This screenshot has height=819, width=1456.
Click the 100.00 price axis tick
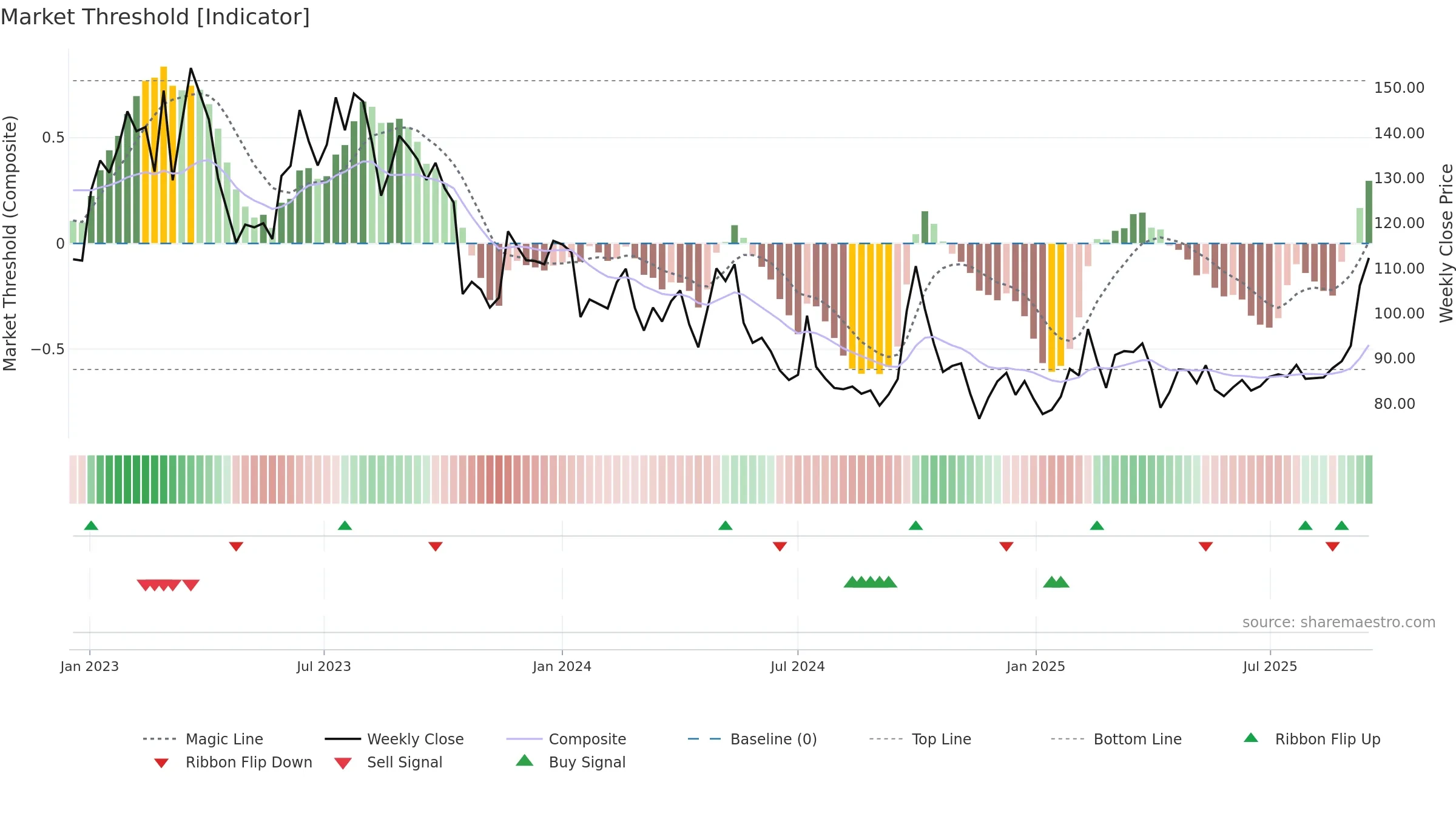[x=1400, y=314]
